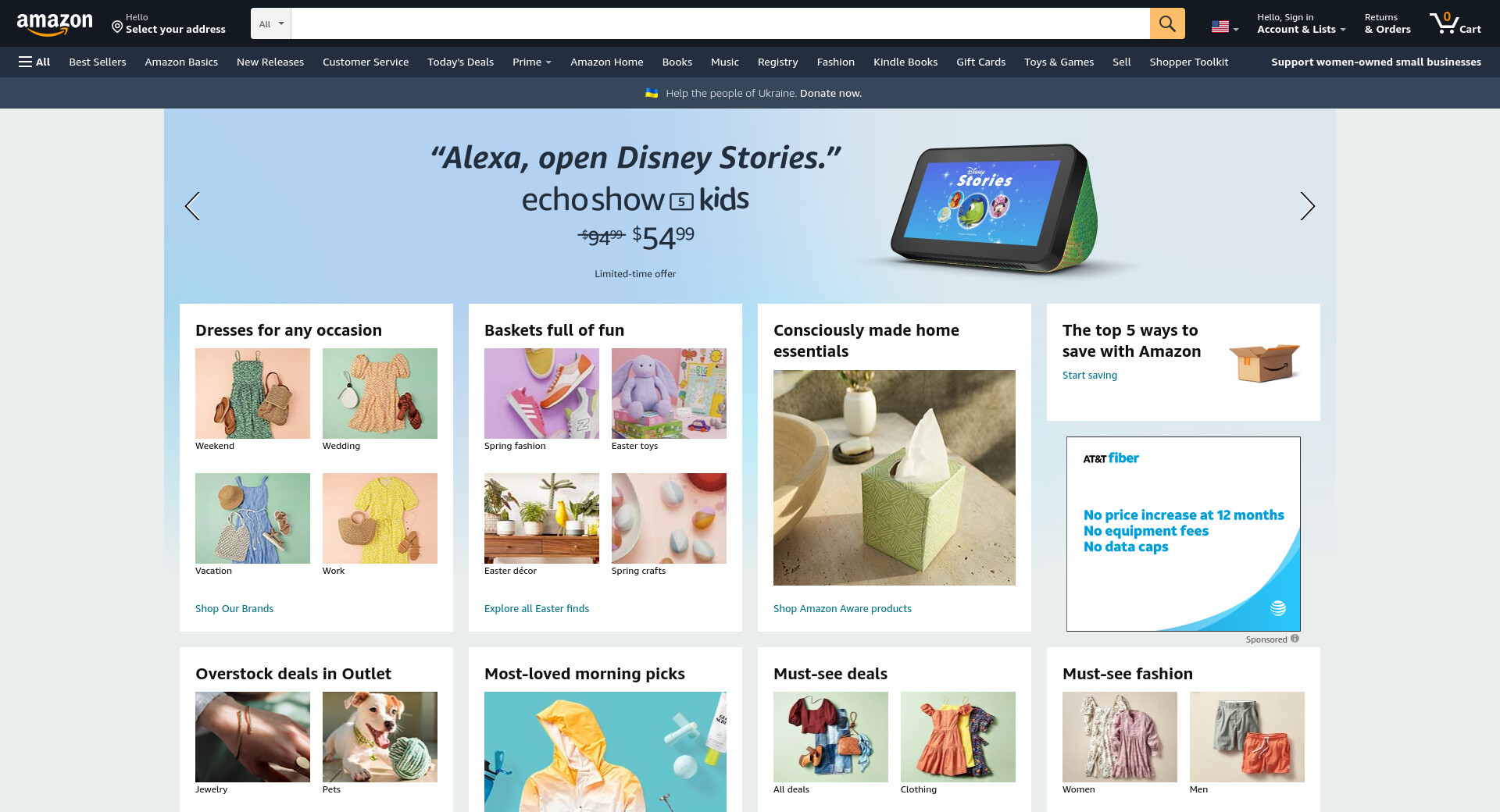This screenshot has height=812, width=1500.
Task: Open Explore all Easter finds link
Action: 537,608
